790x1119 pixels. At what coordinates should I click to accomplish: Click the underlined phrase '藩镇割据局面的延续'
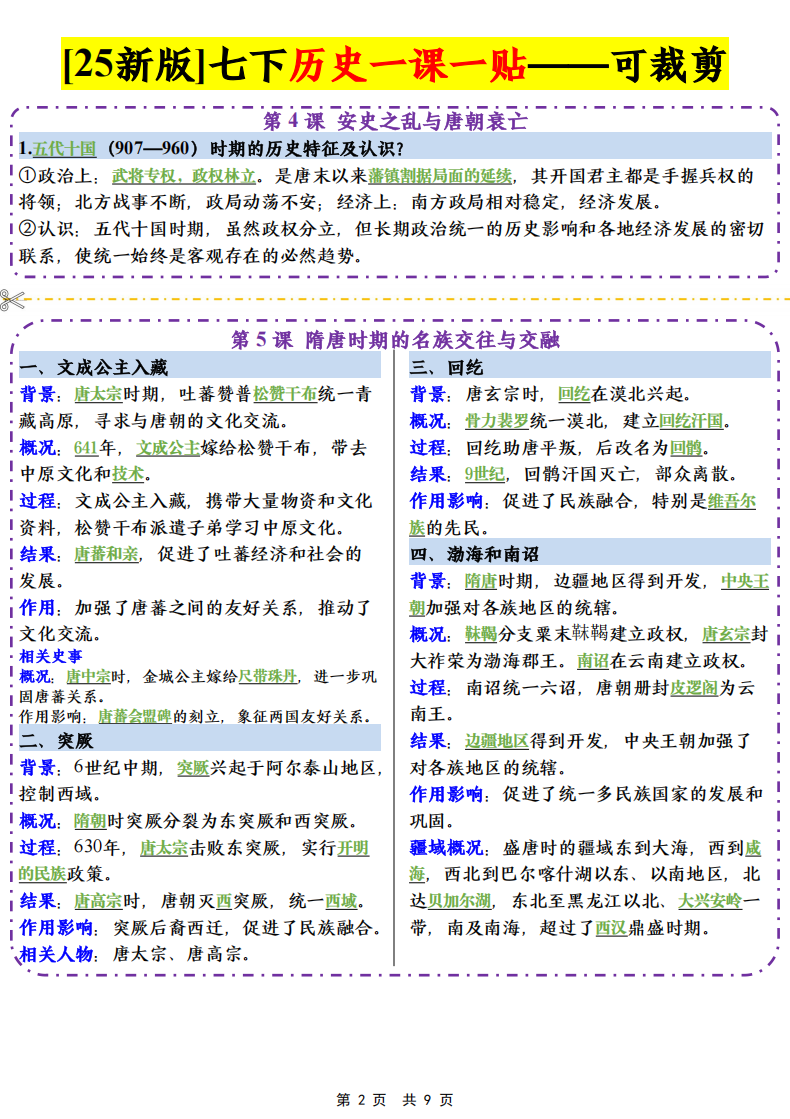click(440, 176)
